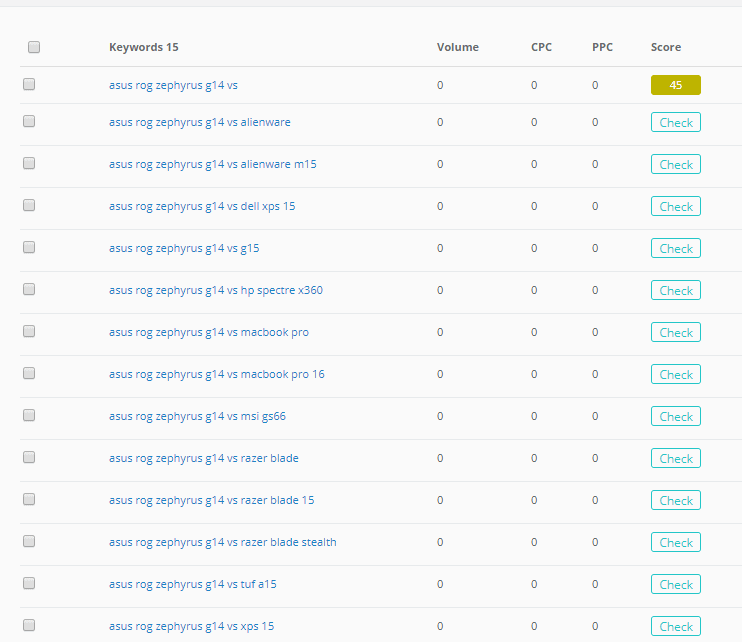Screen dimensions: 742x642
Task: Follow the 'asus rog zephyrus g14 vs razer blade' link
Action: (x=204, y=458)
